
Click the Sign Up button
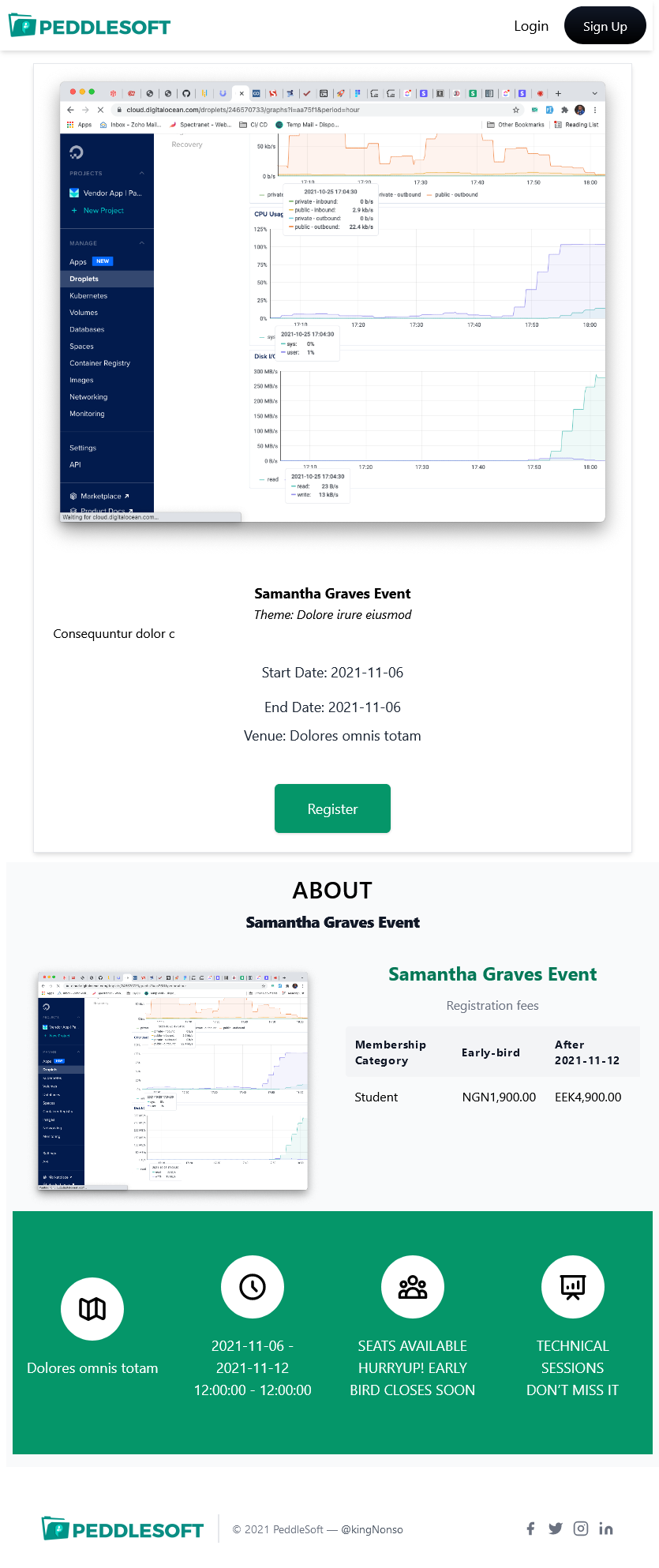click(x=605, y=26)
